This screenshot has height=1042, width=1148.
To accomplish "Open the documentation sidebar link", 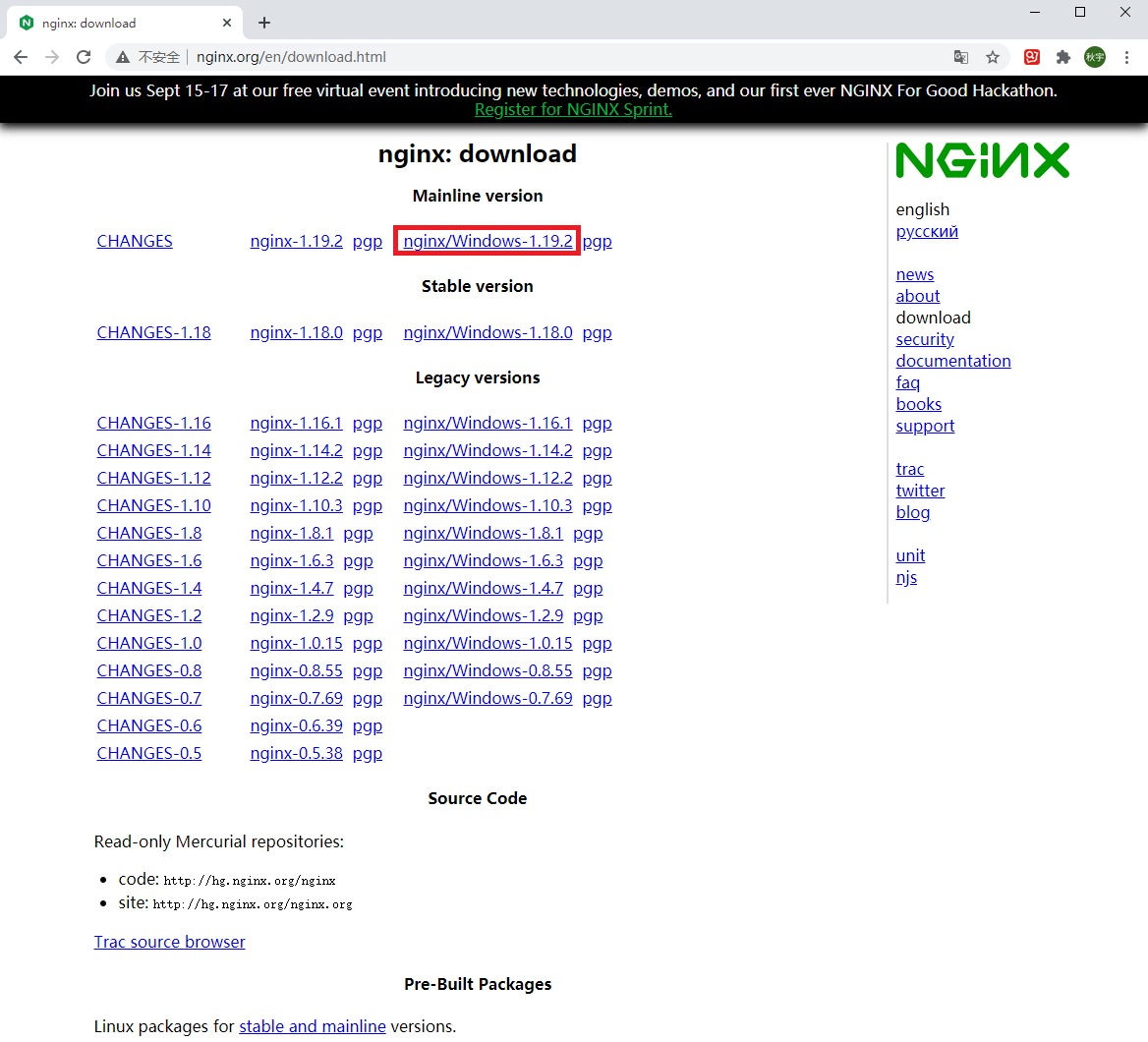I will [953, 361].
